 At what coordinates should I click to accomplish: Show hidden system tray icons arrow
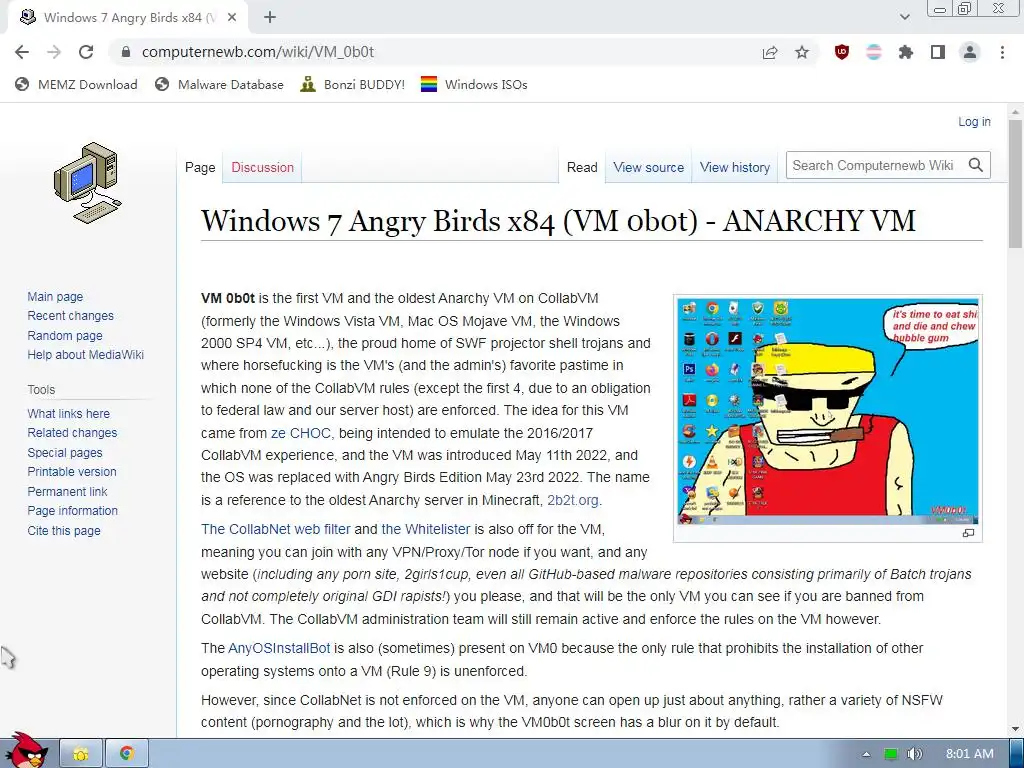(866, 754)
